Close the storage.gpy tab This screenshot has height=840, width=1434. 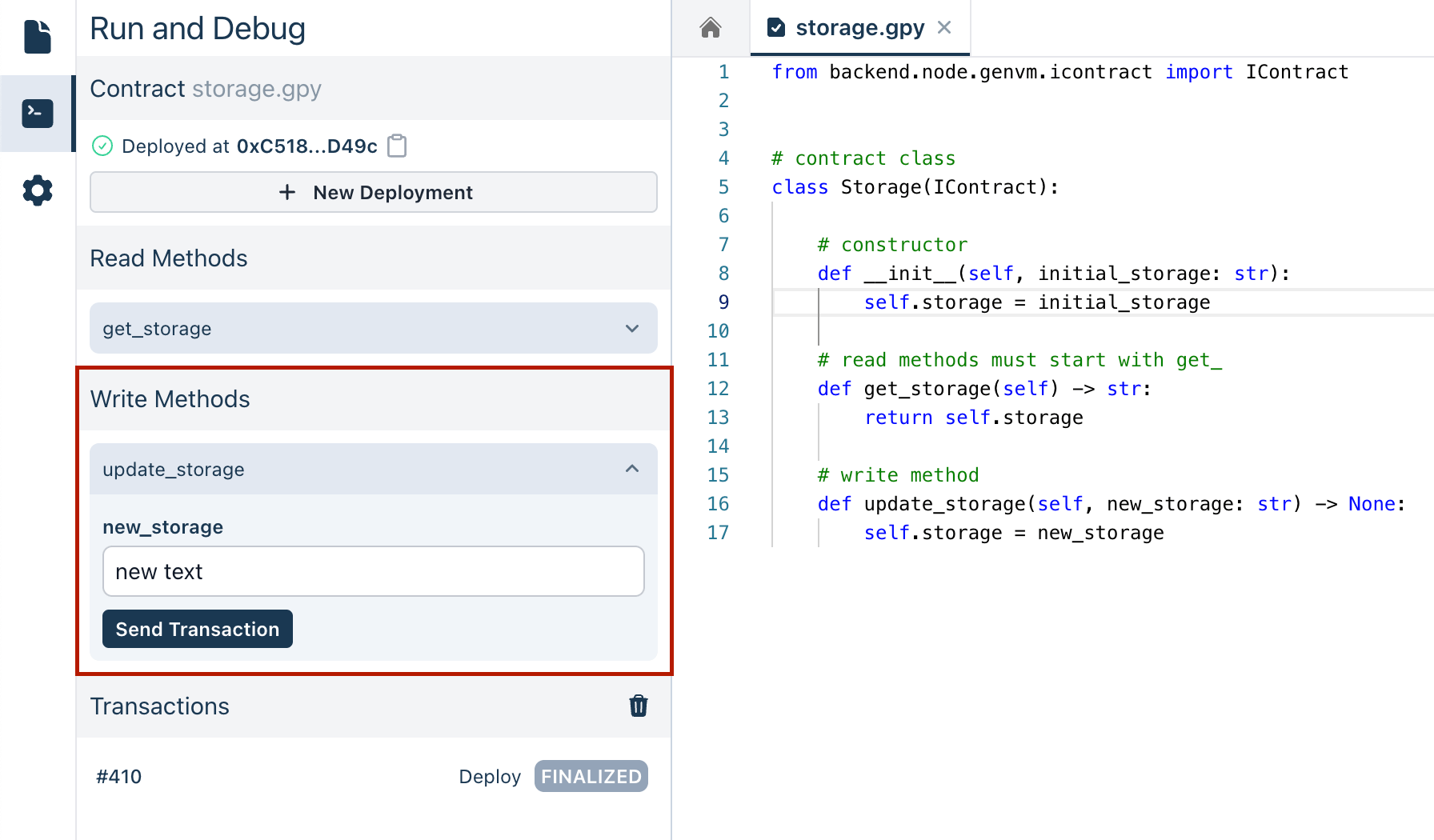click(x=944, y=28)
